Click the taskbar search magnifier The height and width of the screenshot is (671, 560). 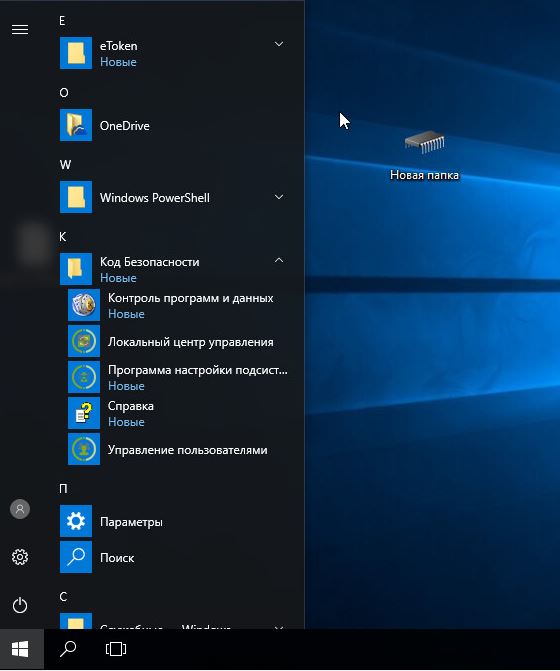[x=68, y=649]
